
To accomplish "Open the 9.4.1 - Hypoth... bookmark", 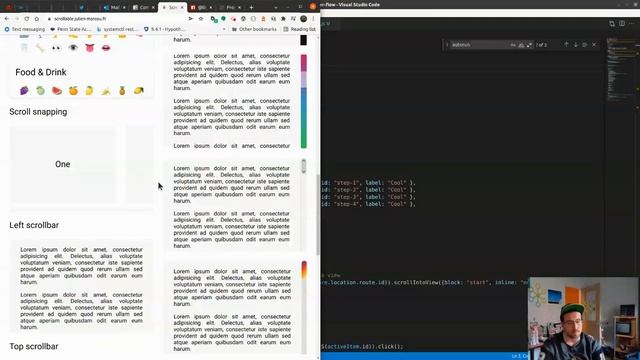I will point(164,29).
